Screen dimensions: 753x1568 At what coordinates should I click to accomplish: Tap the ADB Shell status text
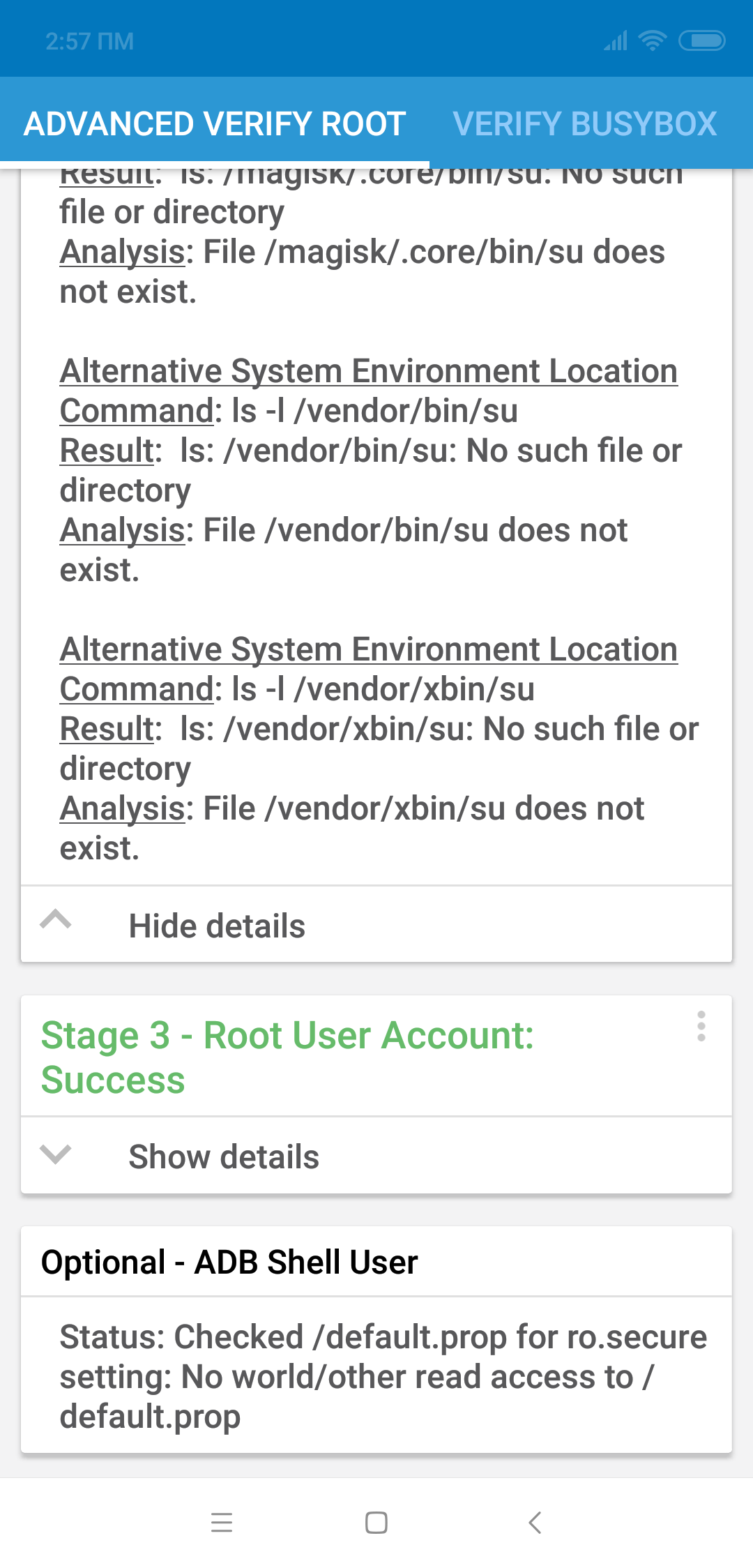382,1376
